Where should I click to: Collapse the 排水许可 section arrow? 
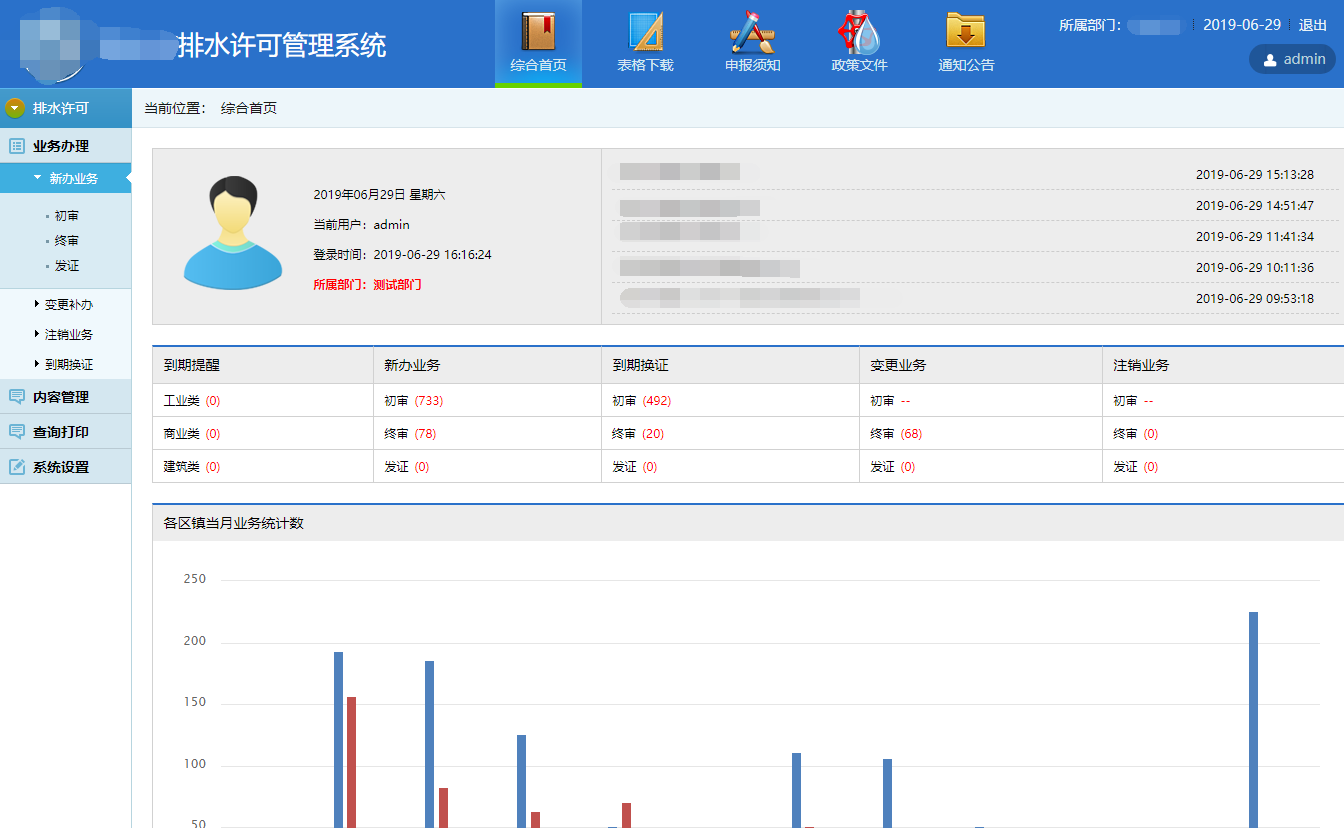(x=15, y=108)
